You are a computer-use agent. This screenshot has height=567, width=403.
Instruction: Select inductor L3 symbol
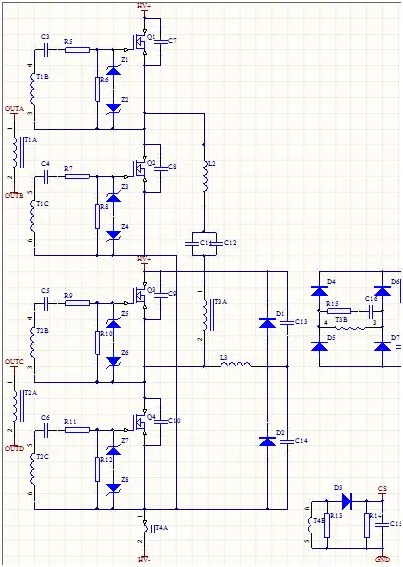click(x=235, y=364)
